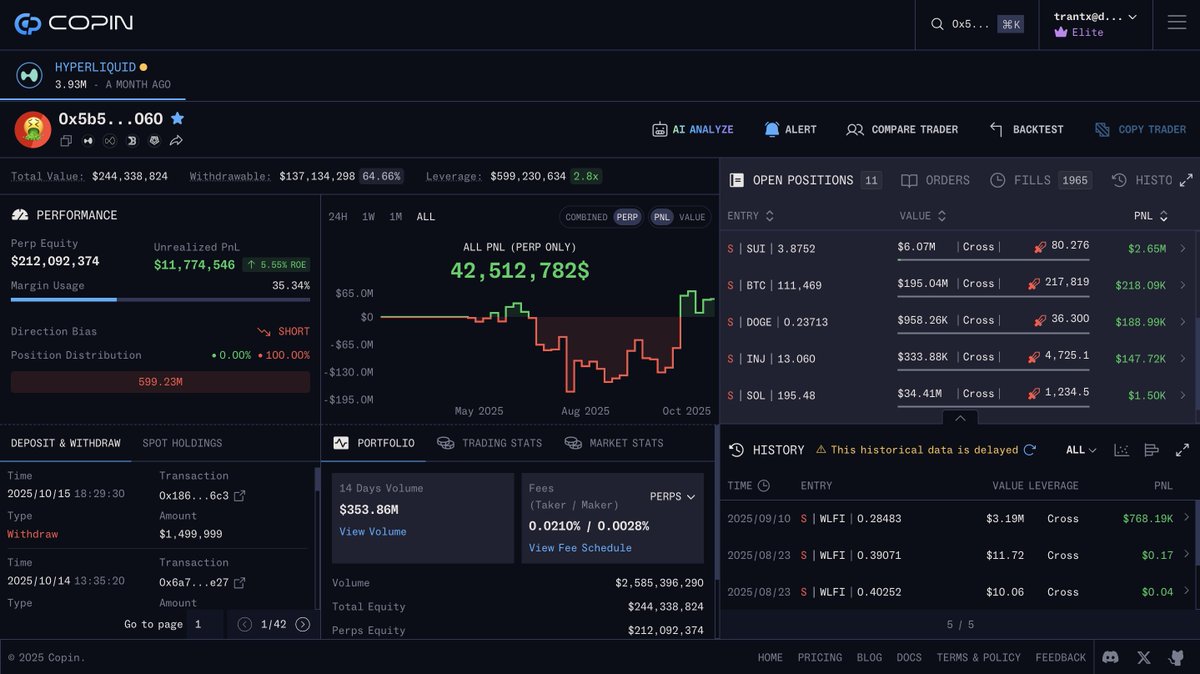
Task: Toggle chart to VALUE
Action: (x=692, y=217)
